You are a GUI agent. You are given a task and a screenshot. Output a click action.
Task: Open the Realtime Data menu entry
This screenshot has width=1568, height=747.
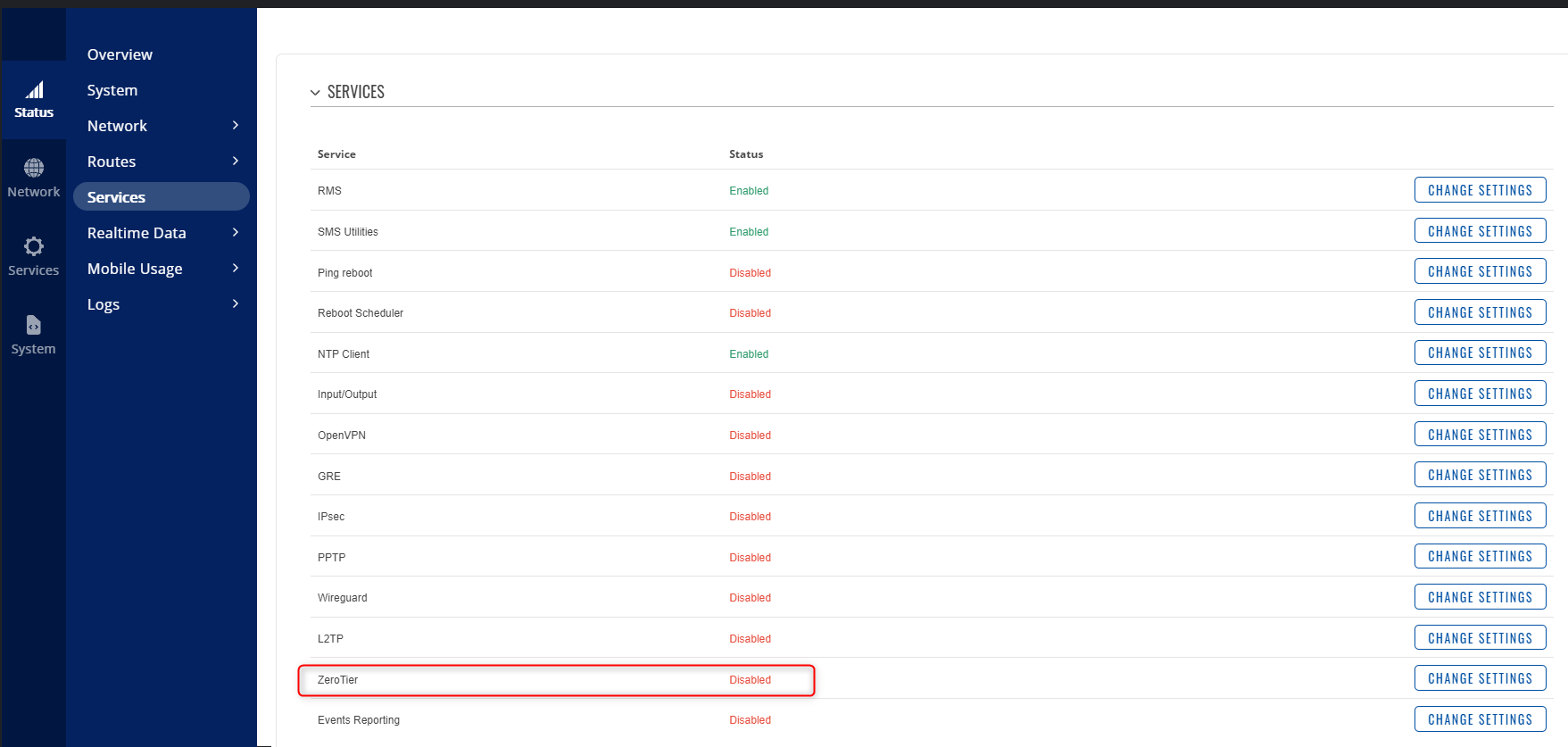137,233
